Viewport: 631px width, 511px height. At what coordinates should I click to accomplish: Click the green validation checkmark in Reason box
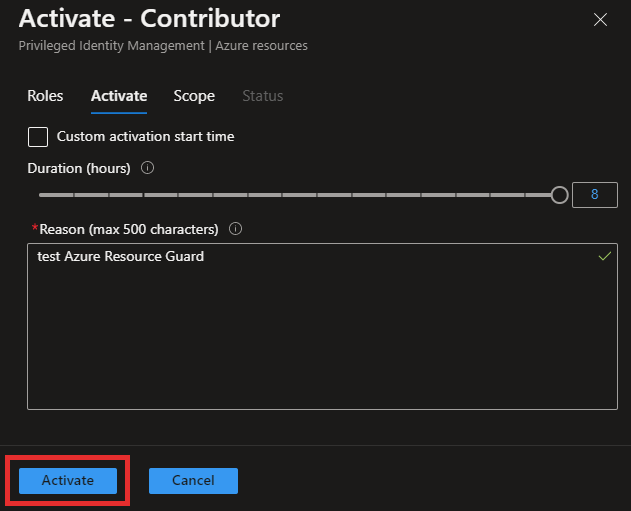604,256
